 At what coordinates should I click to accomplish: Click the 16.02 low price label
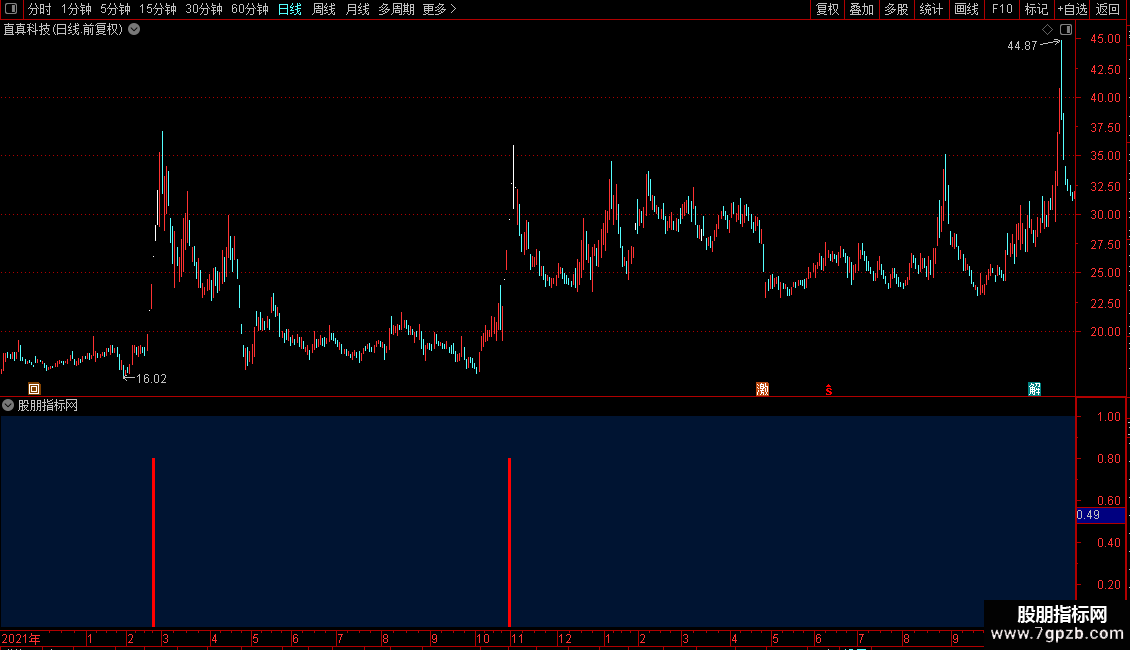point(151,379)
